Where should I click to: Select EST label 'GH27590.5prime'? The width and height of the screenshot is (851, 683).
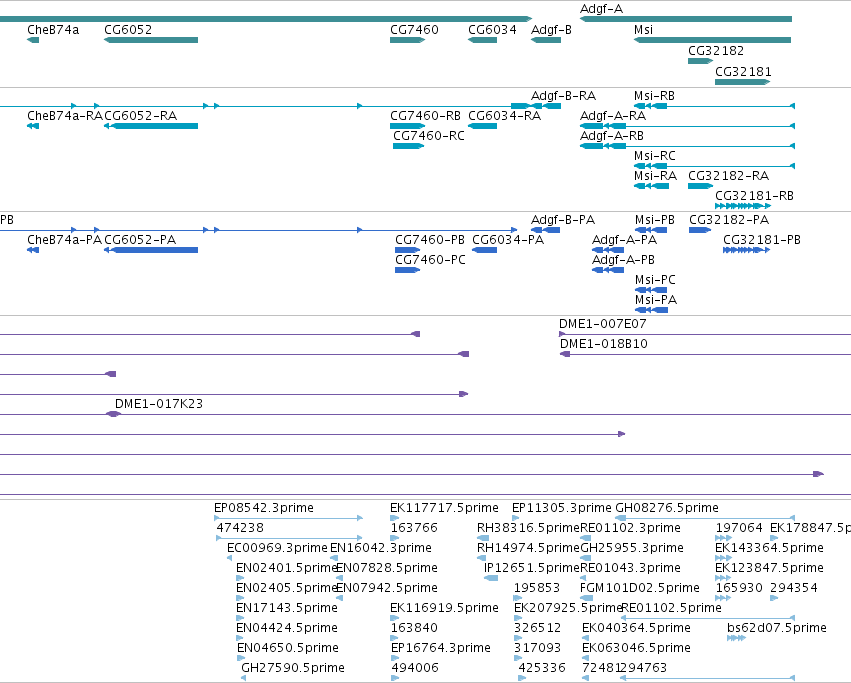[x=293, y=668]
